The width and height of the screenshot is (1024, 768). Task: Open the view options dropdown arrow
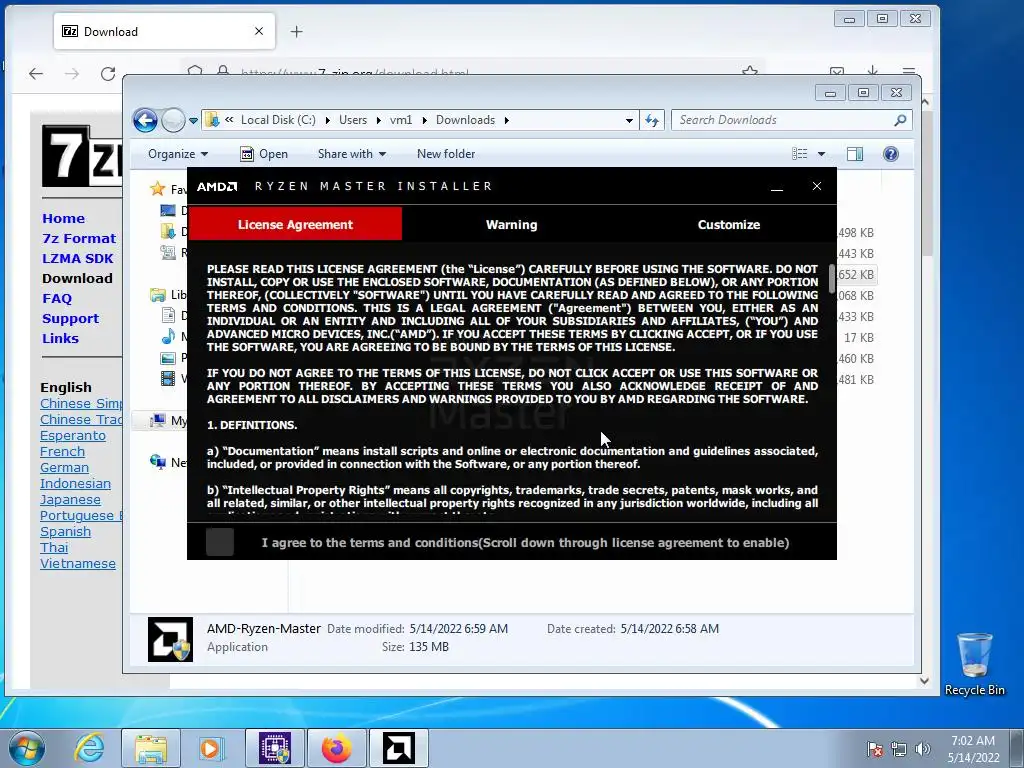coord(822,154)
